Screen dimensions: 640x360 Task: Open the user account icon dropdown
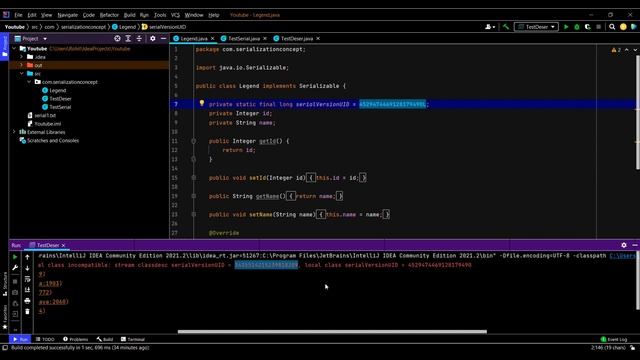pyautogui.click(x=490, y=27)
